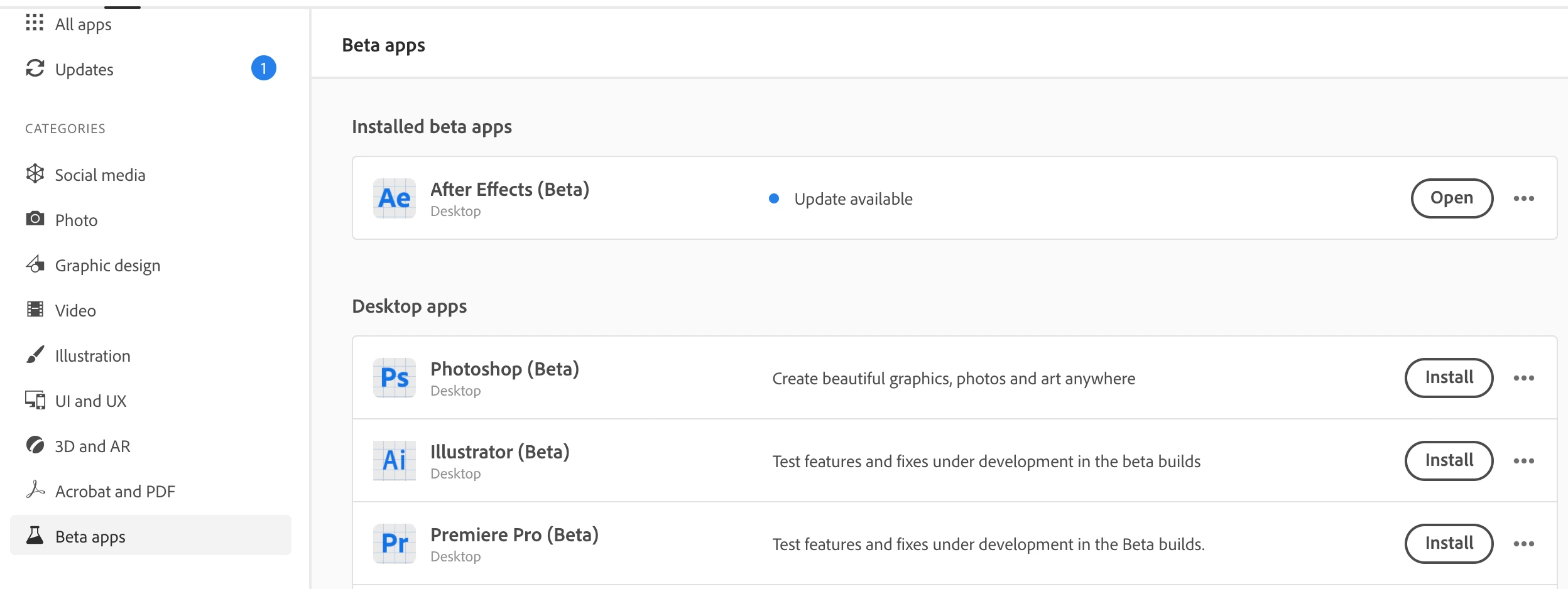Click the blue Update available status dot
Screen dimensions: 1568x589
(x=774, y=198)
